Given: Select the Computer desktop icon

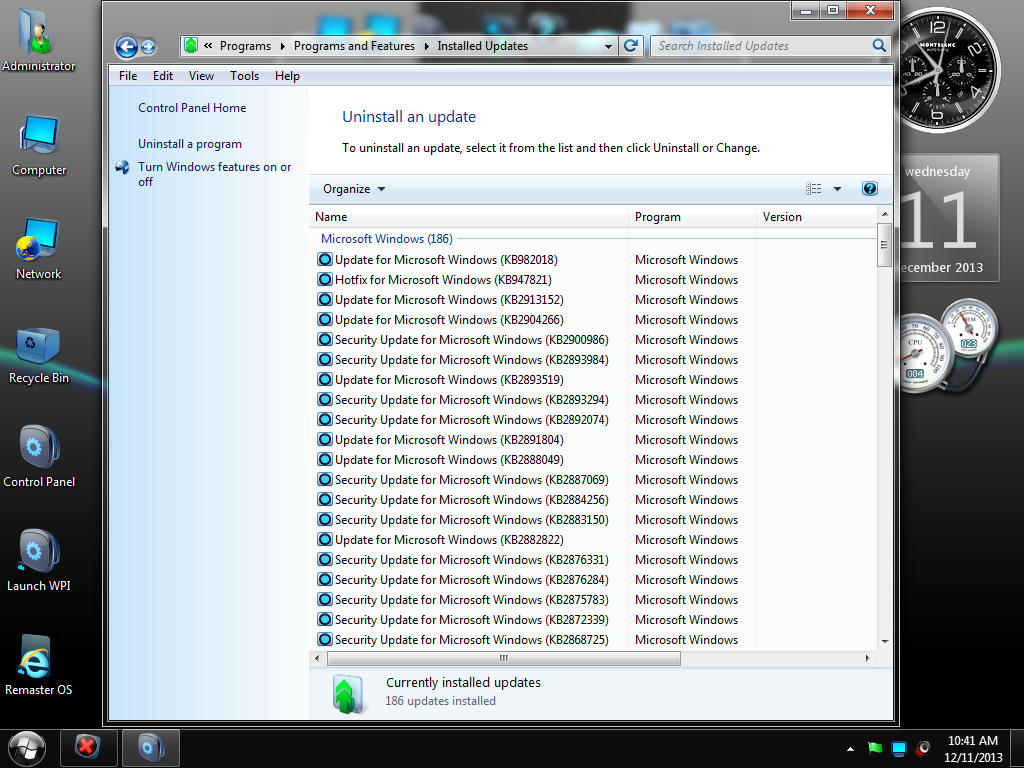Looking at the screenshot, I should tap(39, 145).
